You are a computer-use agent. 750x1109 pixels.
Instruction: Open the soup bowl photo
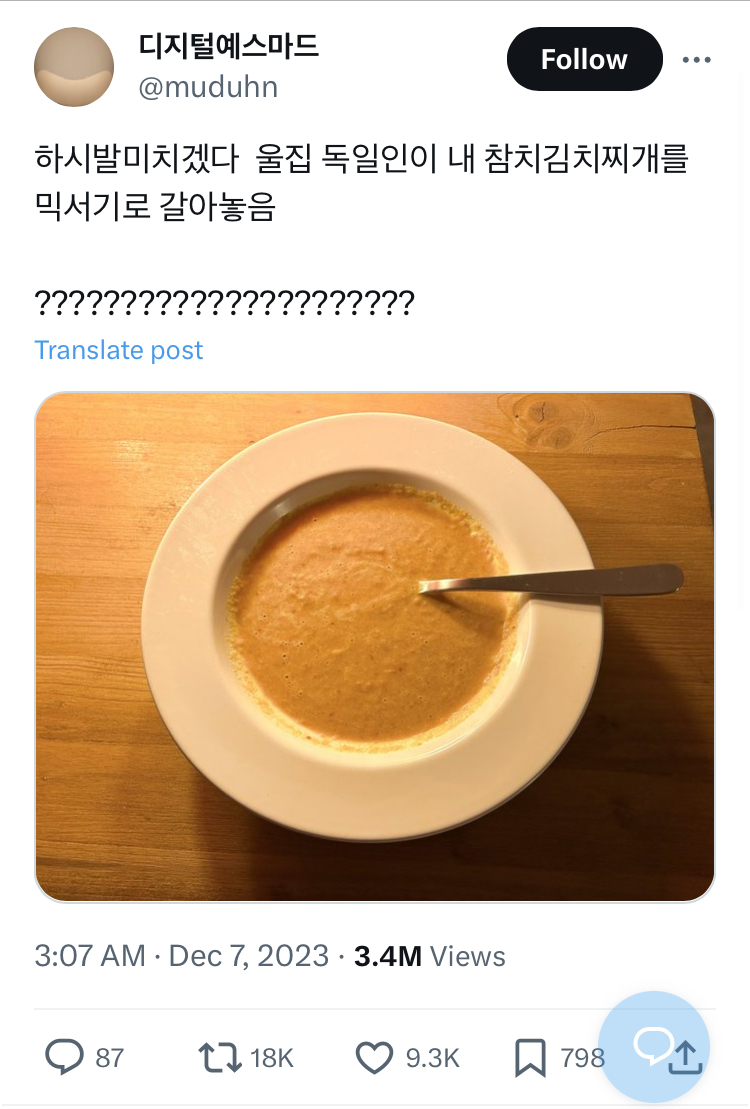tap(374, 647)
